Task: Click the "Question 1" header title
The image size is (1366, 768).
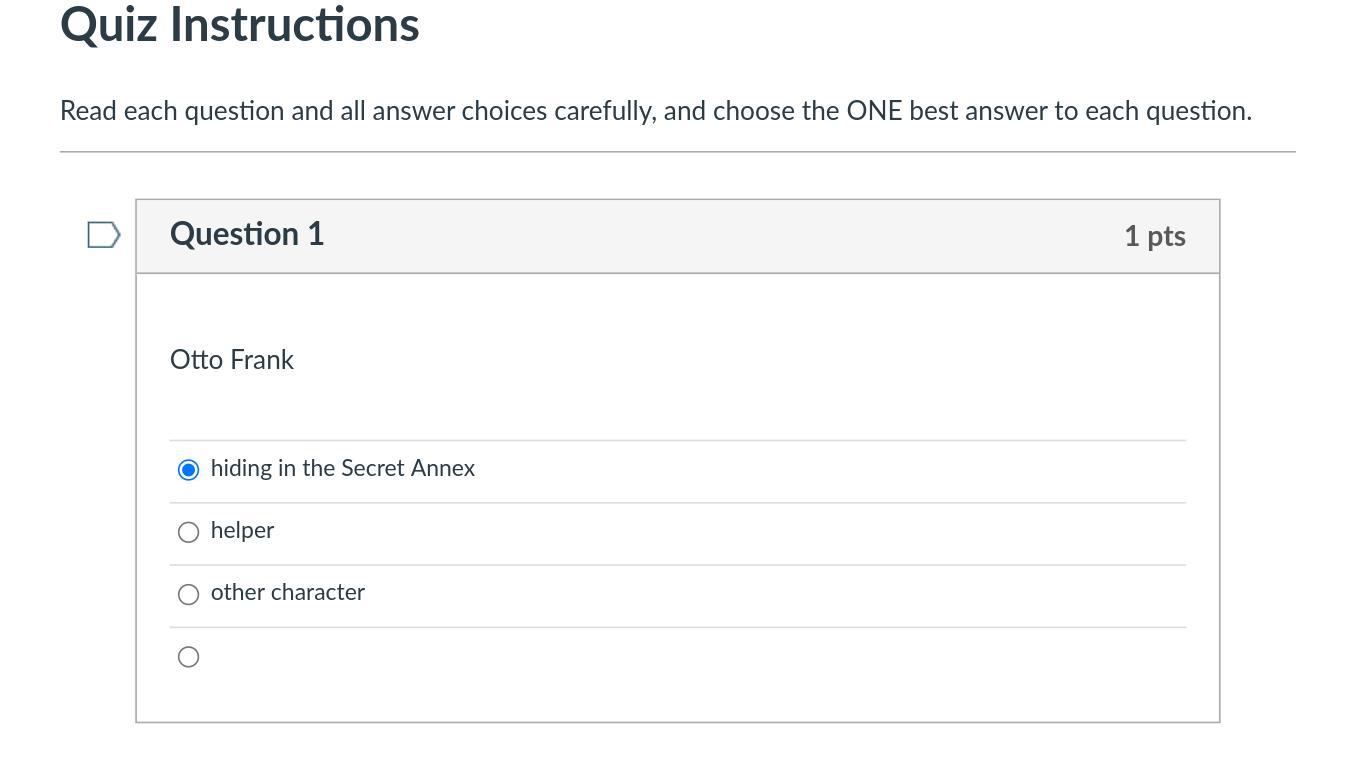Action: tap(247, 234)
